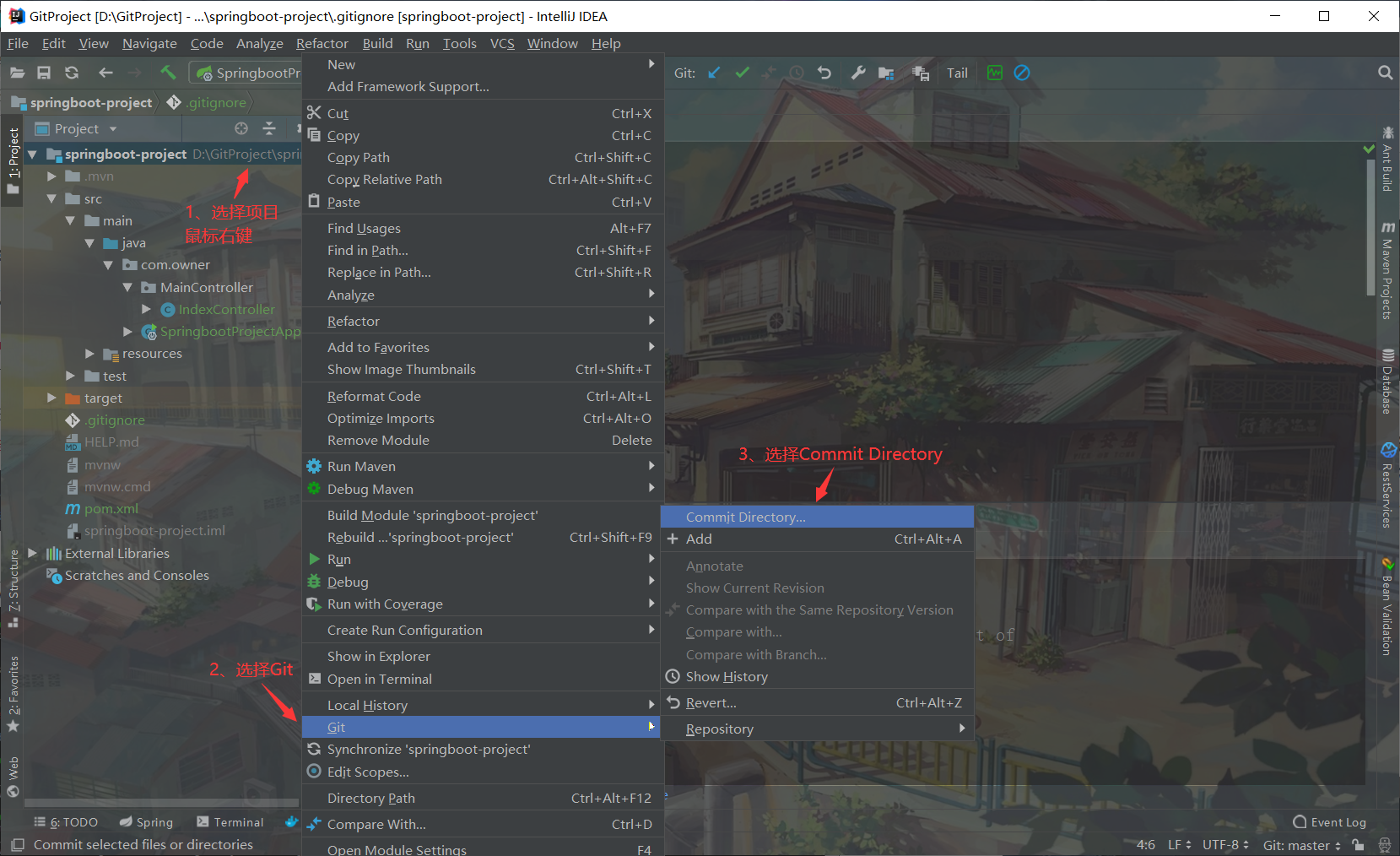Toggle the unlocked padlock in the status bar
Image resolution: width=1400 pixels, height=856 pixels.
click(x=1358, y=844)
